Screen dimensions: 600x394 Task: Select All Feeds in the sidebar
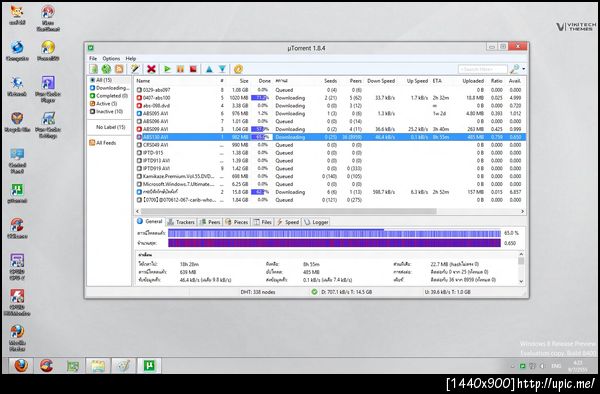103,143
